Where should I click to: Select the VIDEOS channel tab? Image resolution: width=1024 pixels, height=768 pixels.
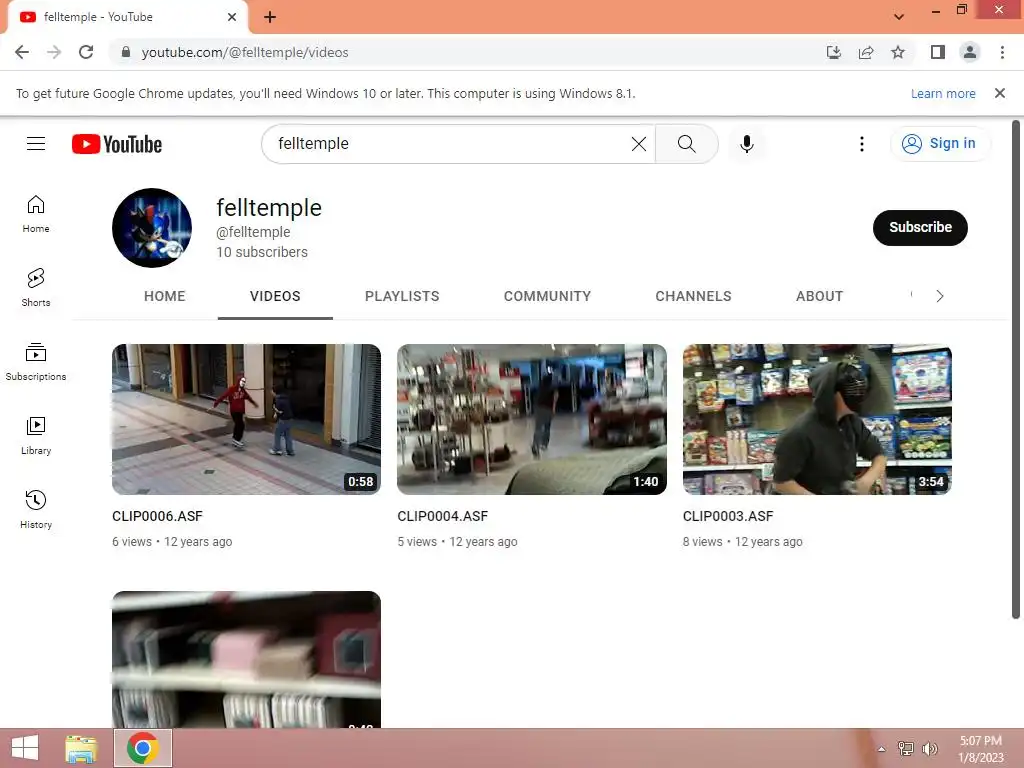(275, 296)
